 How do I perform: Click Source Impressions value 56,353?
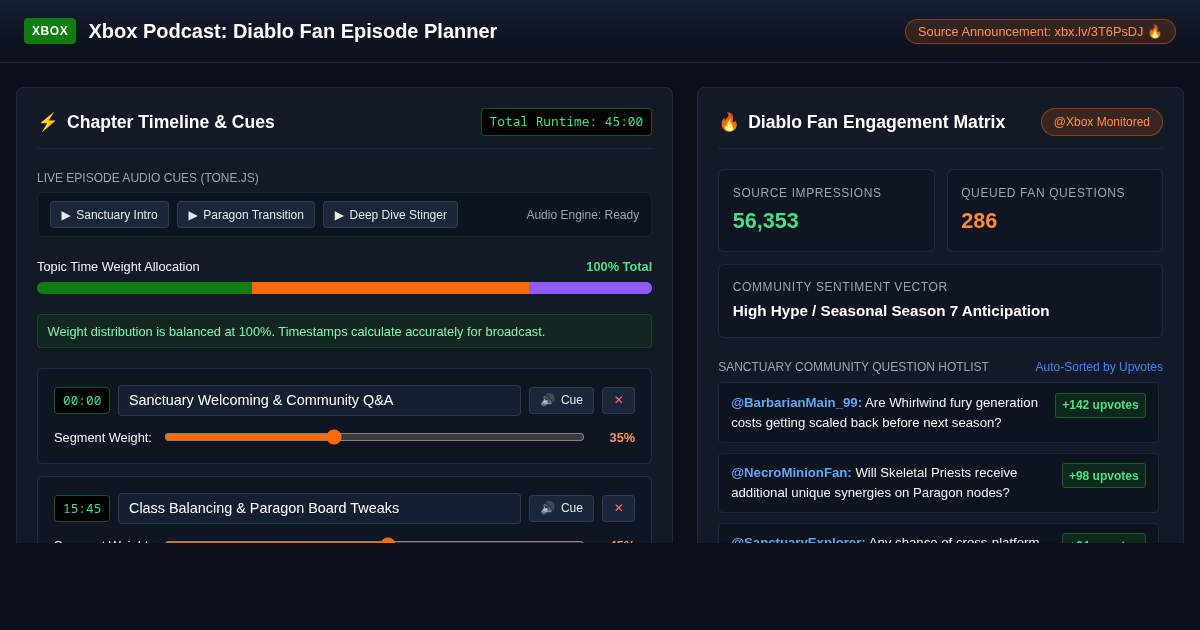[x=766, y=221]
